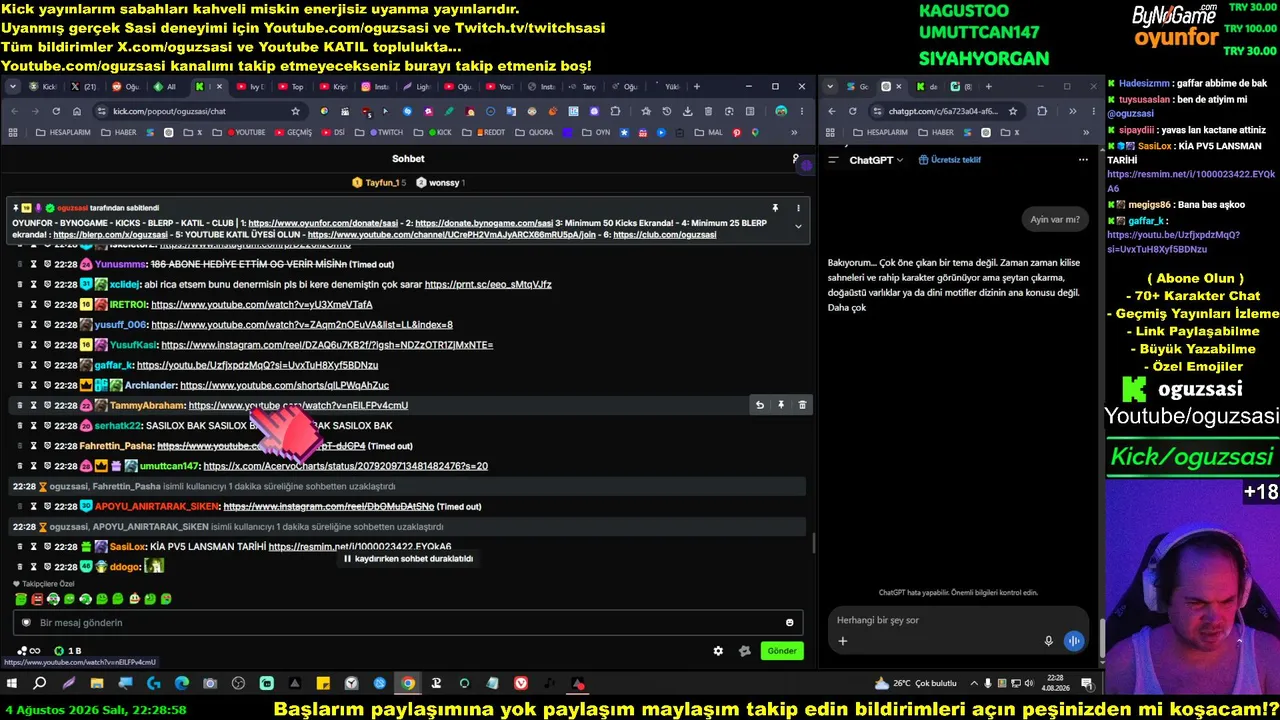Screen dimensions: 1280x720
Task: Start ChatGPT microphone dictation
Action: 1048,641
